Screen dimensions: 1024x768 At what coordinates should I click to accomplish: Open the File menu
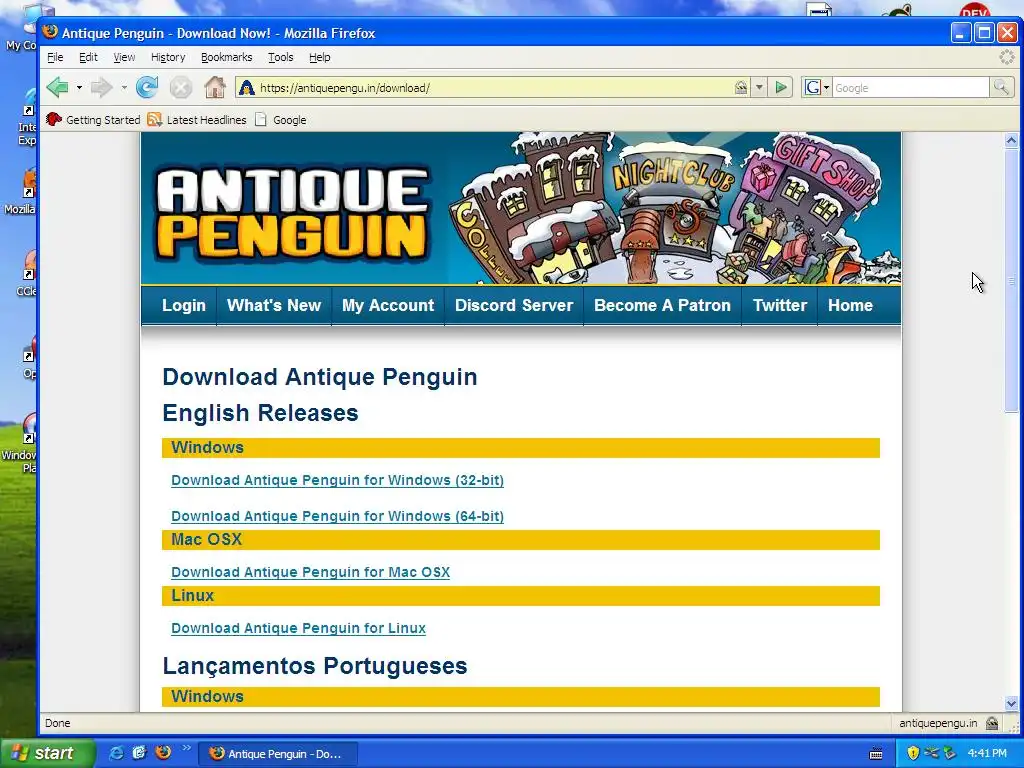[x=55, y=57]
